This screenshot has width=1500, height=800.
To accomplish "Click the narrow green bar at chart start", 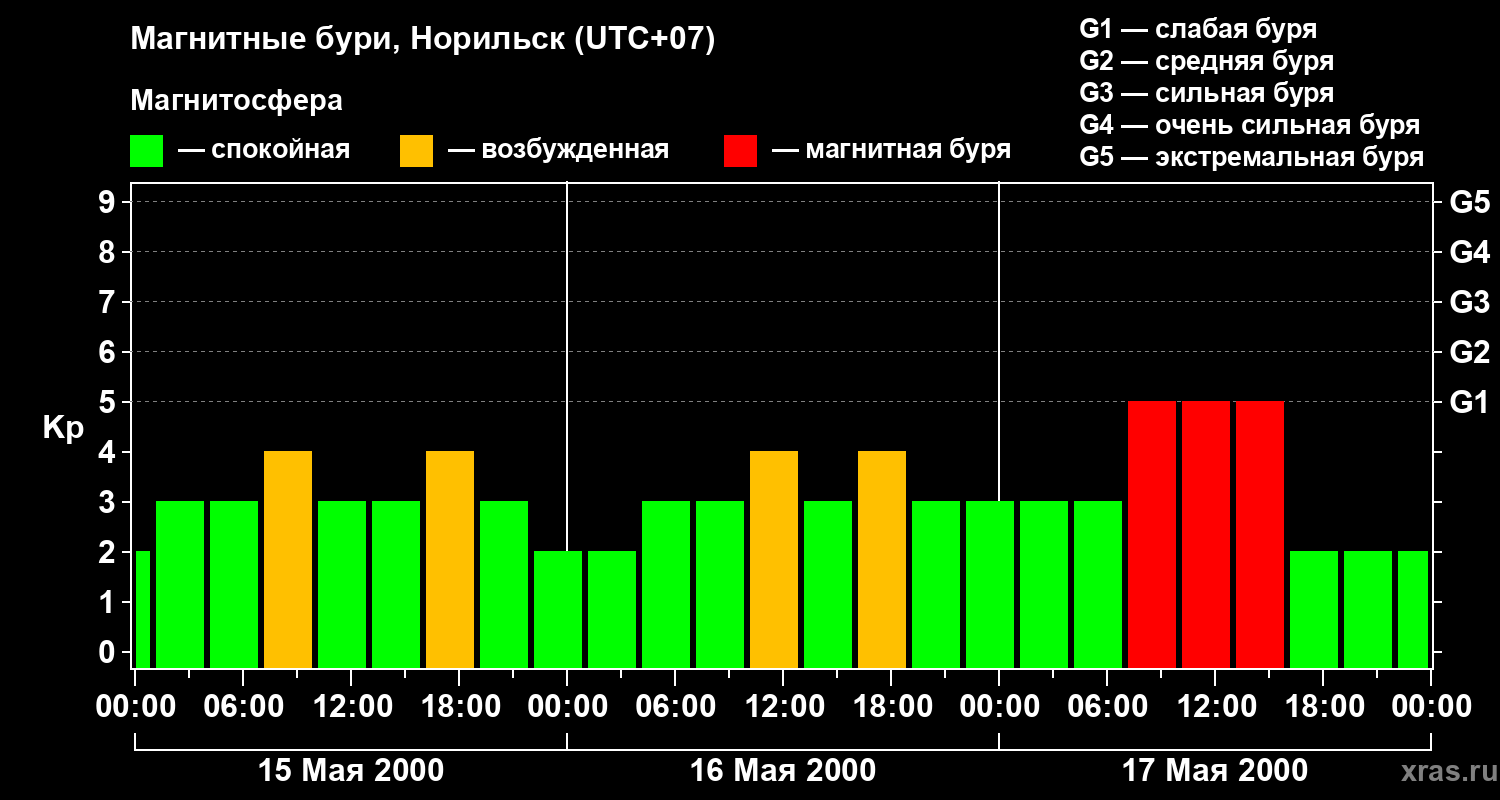I will [x=143, y=609].
